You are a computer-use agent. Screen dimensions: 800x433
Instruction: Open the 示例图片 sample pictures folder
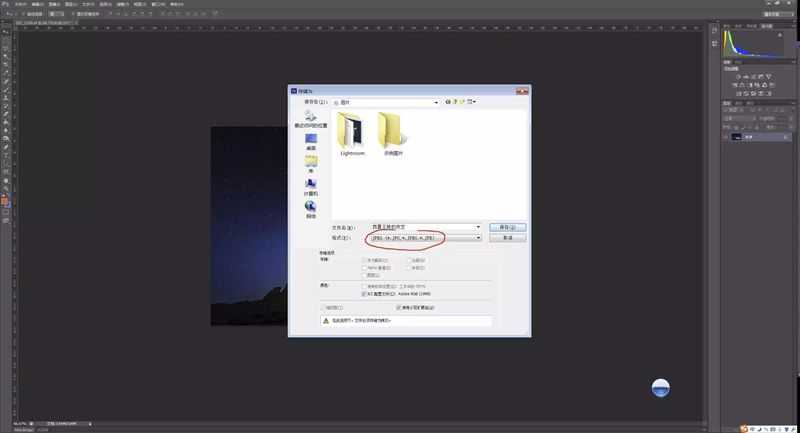(392, 134)
